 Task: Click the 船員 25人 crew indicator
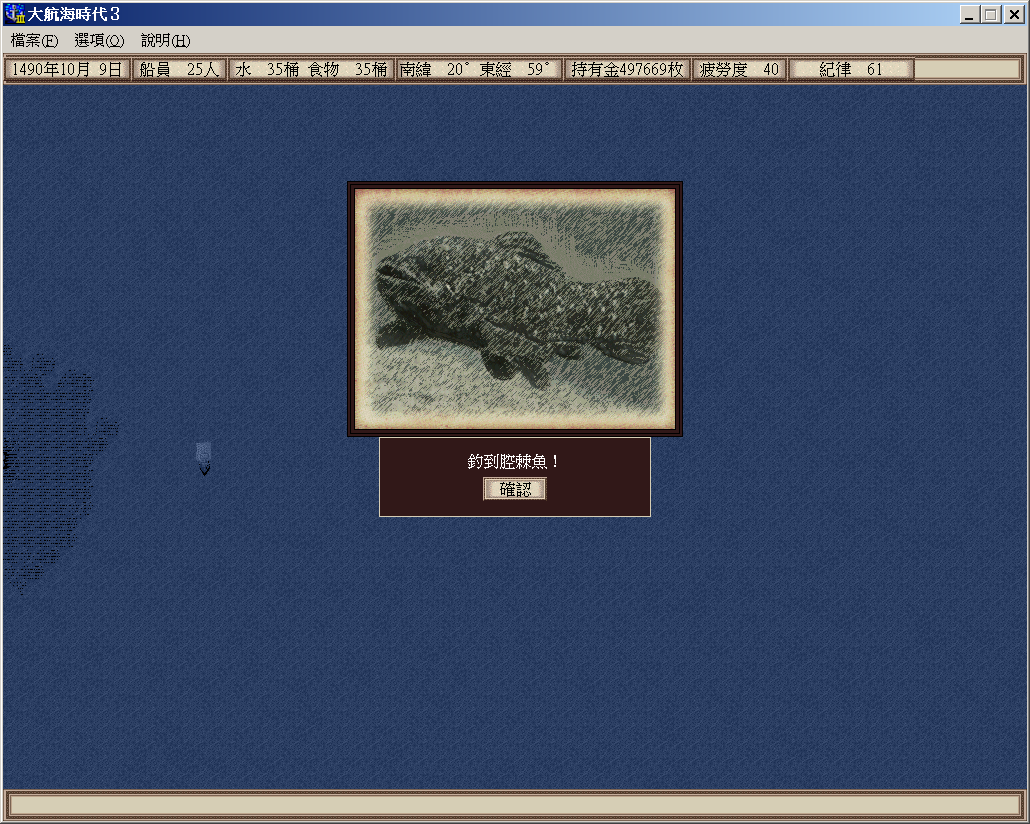tap(179, 70)
